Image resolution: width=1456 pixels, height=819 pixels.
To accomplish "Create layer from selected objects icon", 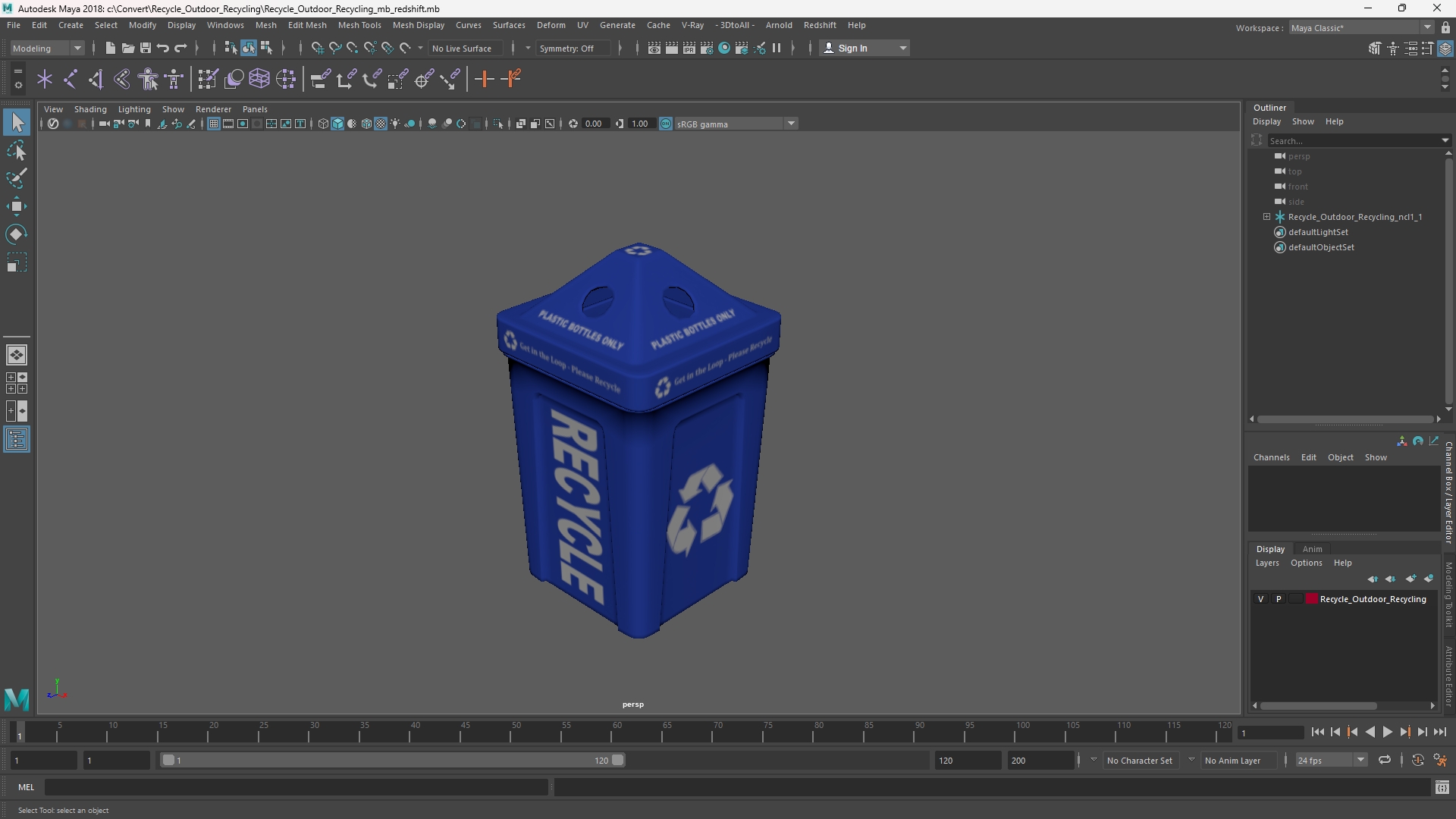I will [1428, 579].
